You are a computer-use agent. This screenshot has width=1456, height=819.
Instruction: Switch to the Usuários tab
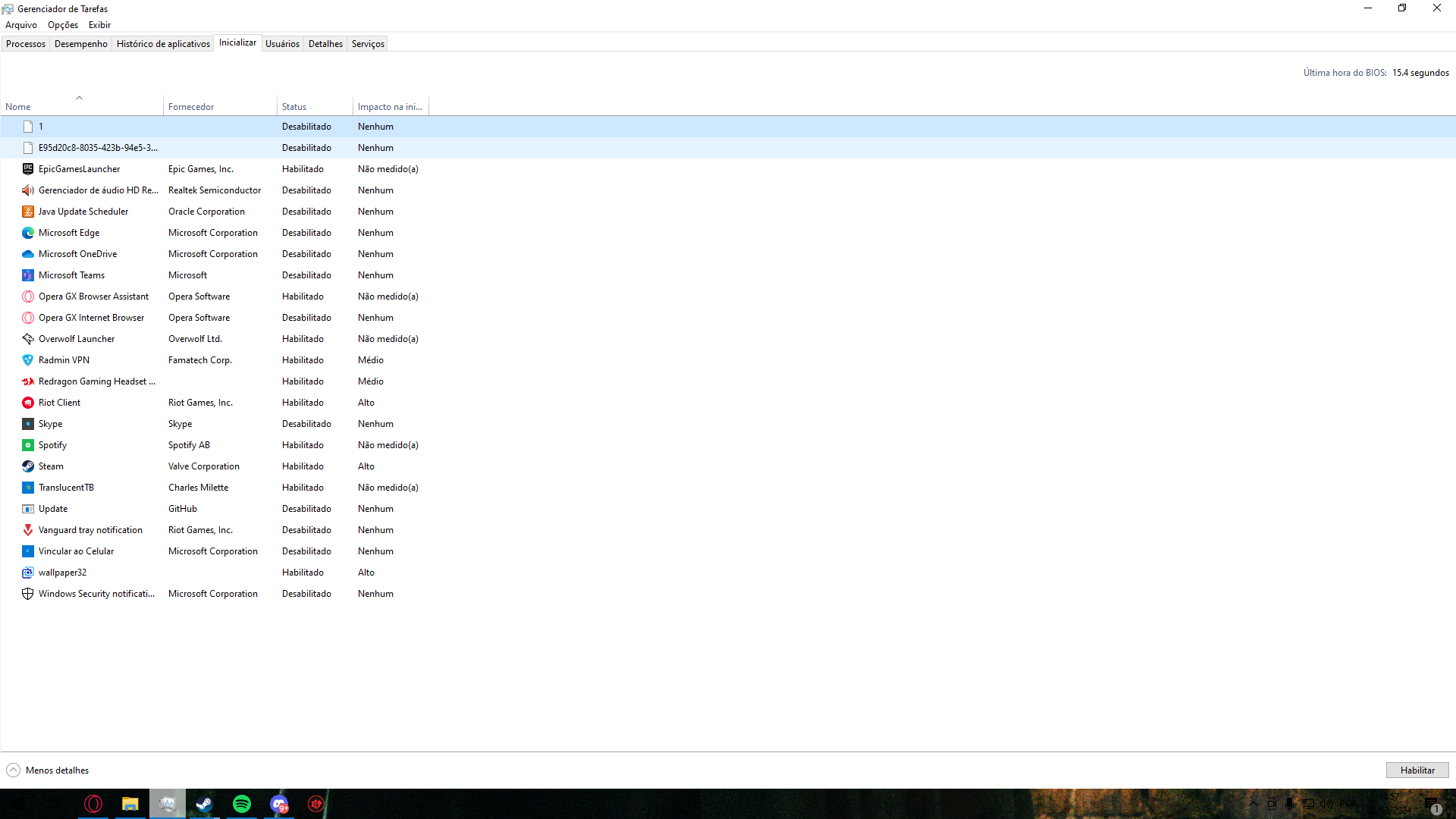(282, 44)
